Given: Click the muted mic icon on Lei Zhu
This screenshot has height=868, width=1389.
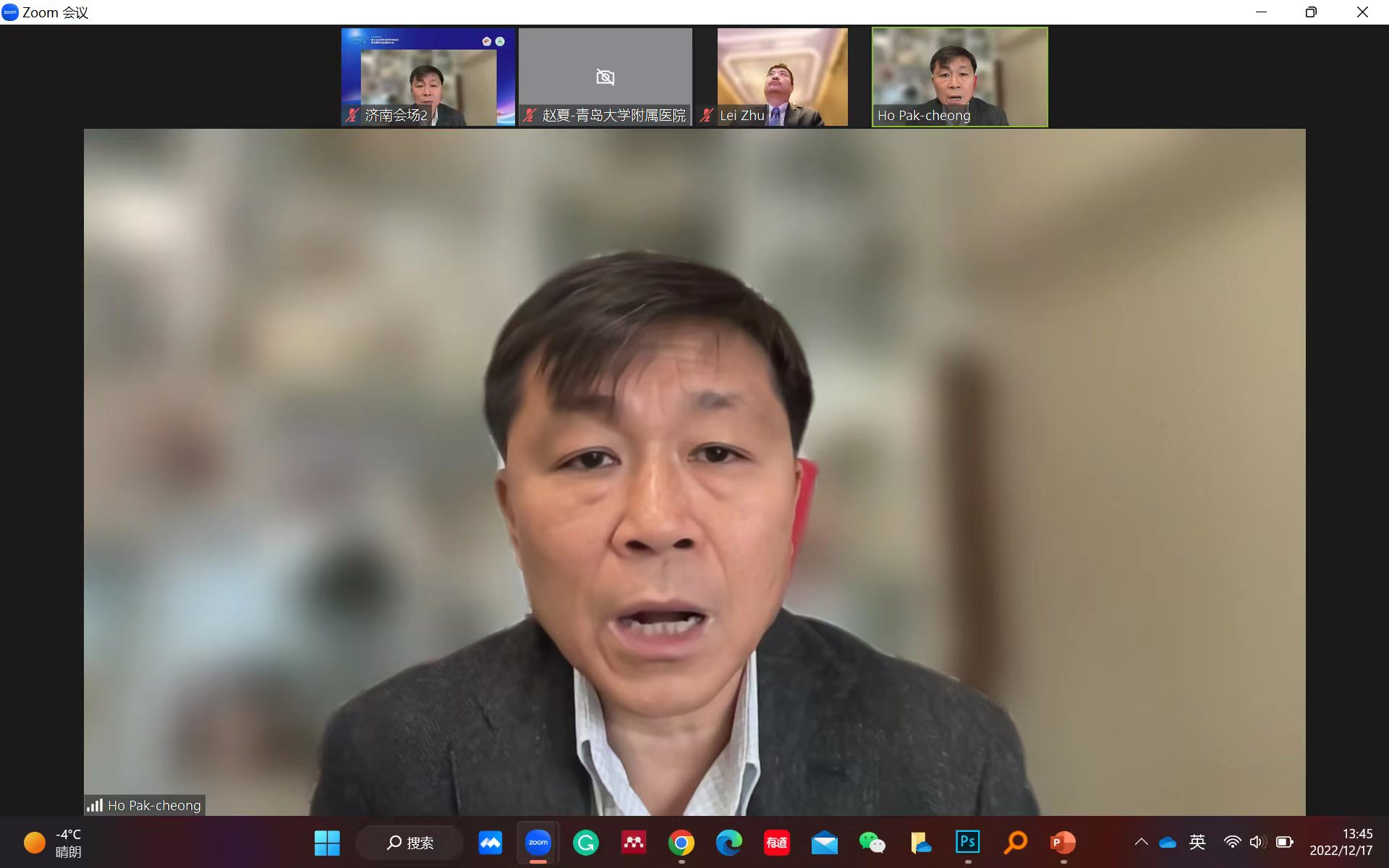Looking at the screenshot, I should pos(707,115).
